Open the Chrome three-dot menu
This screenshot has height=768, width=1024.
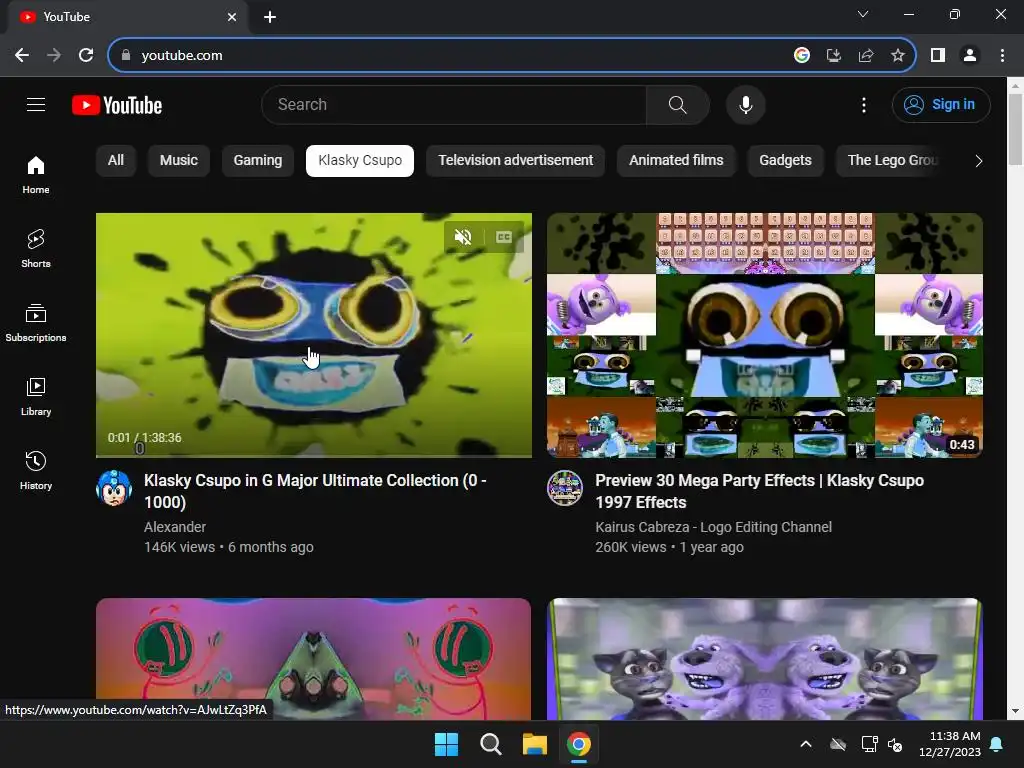1002,56
